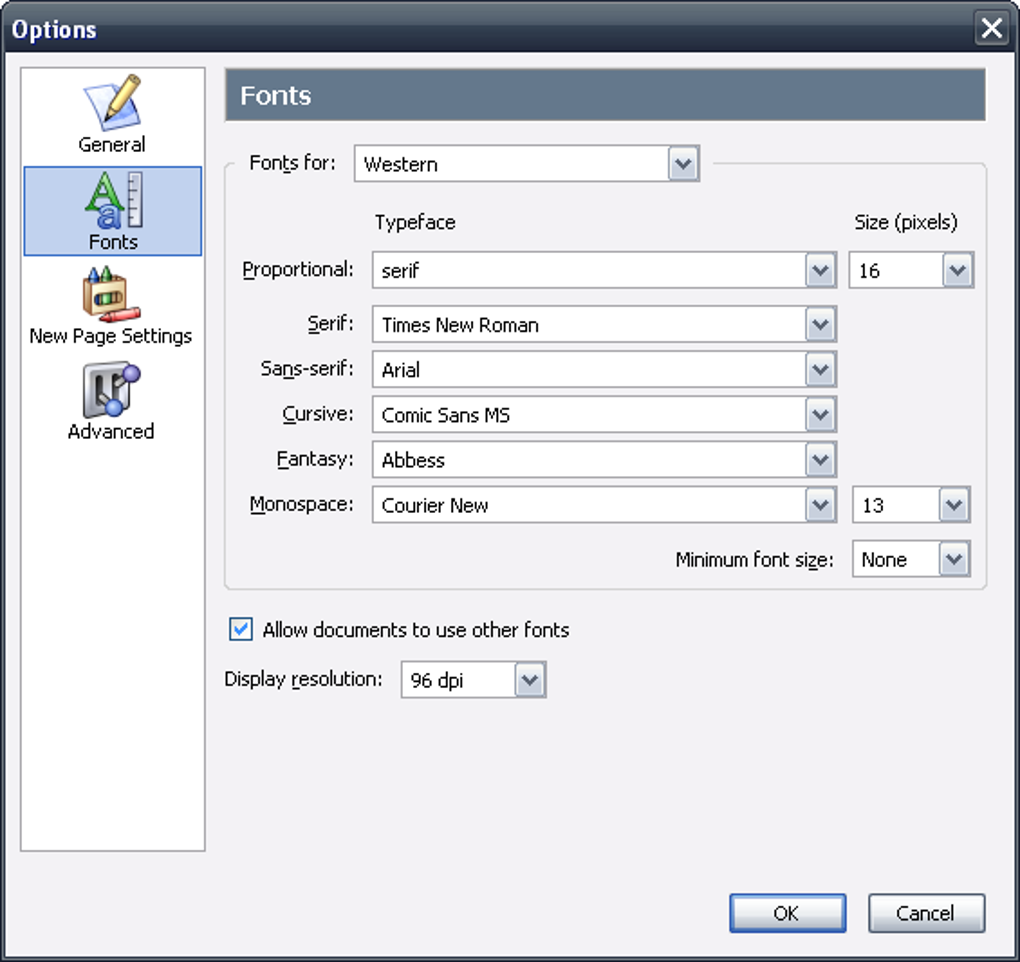Click the Size (pixels) column heading
1020x962 pixels.
pos(906,222)
